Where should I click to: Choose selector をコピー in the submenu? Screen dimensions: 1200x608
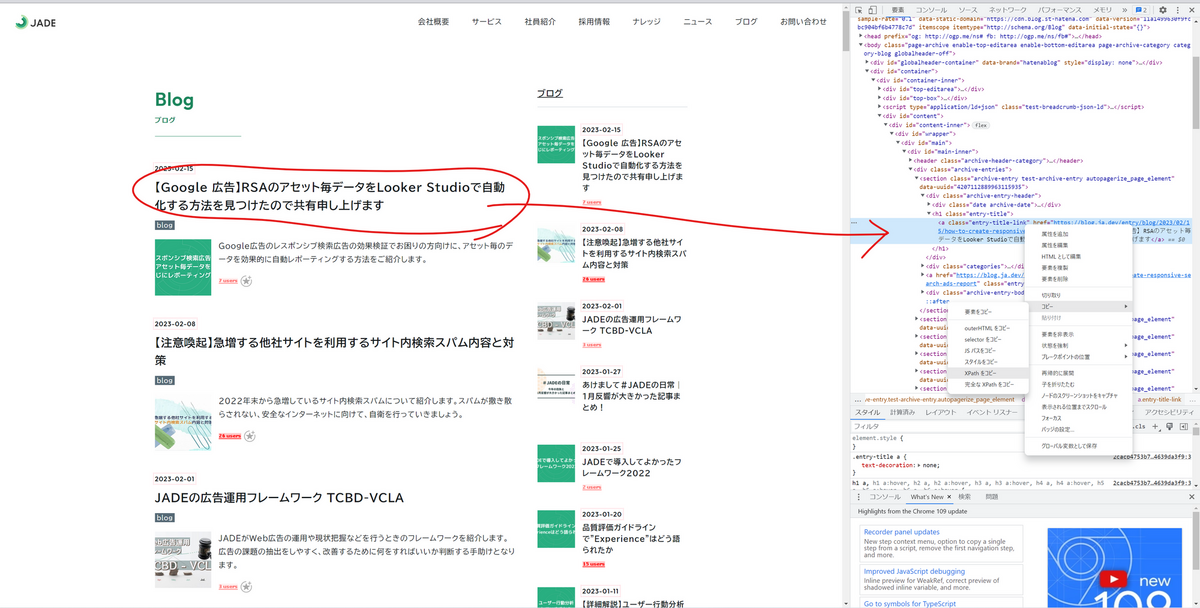point(989,339)
